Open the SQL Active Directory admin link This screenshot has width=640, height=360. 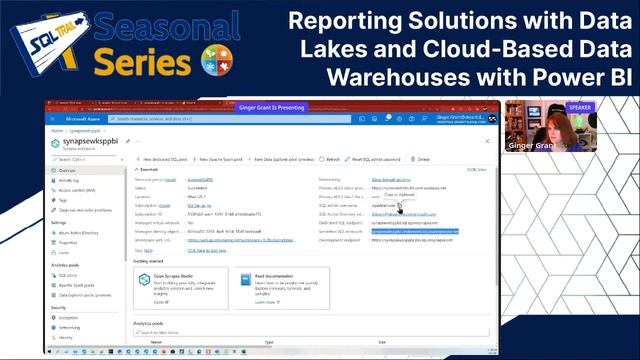click(404, 214)
